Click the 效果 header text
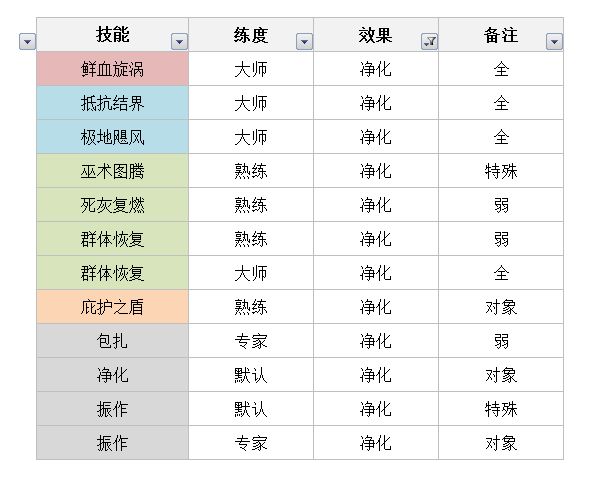Viewport: 613px width, 479px height. 375,36
